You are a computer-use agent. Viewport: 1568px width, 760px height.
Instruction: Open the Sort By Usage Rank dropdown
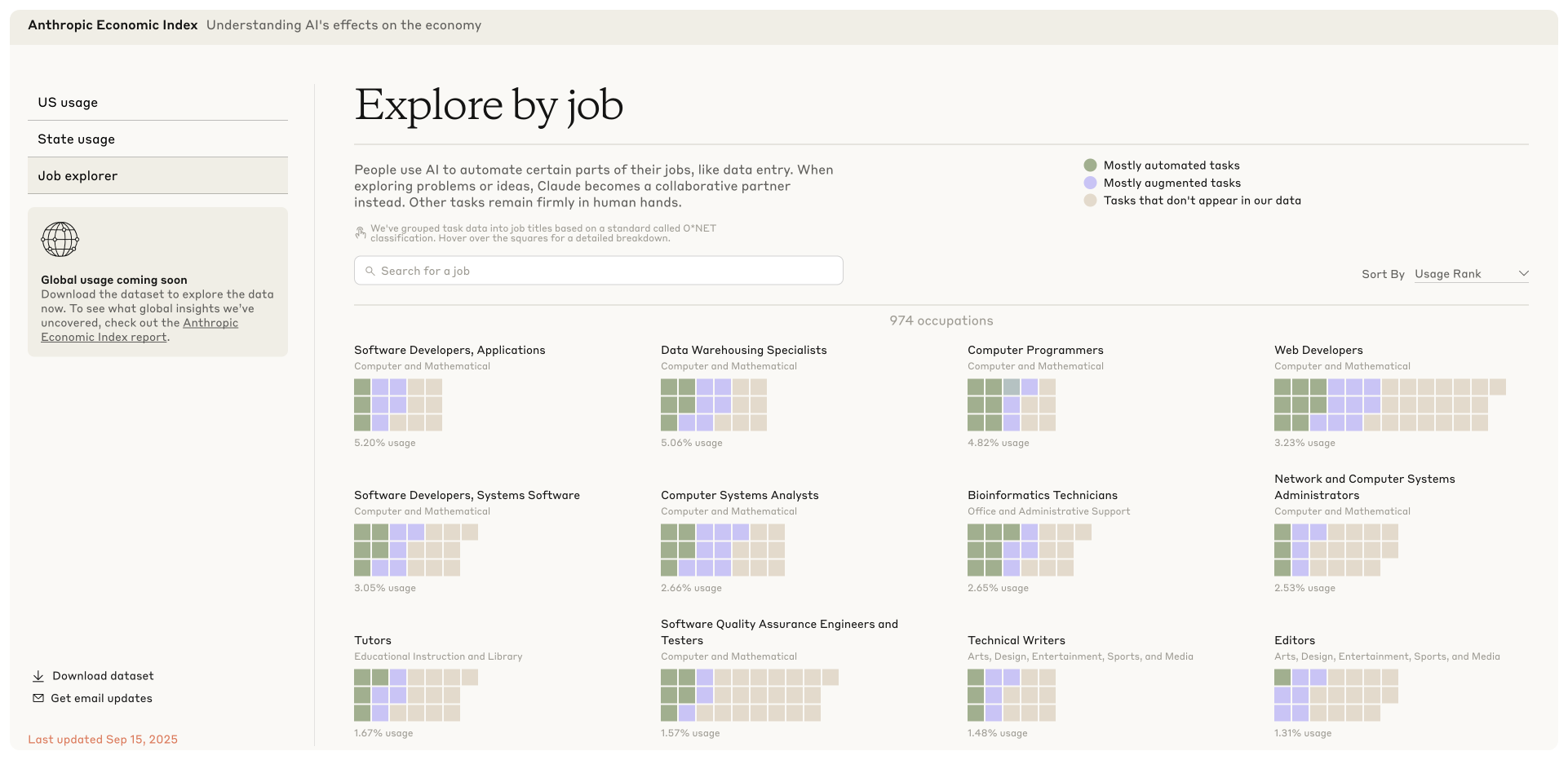pos(1468,274)
